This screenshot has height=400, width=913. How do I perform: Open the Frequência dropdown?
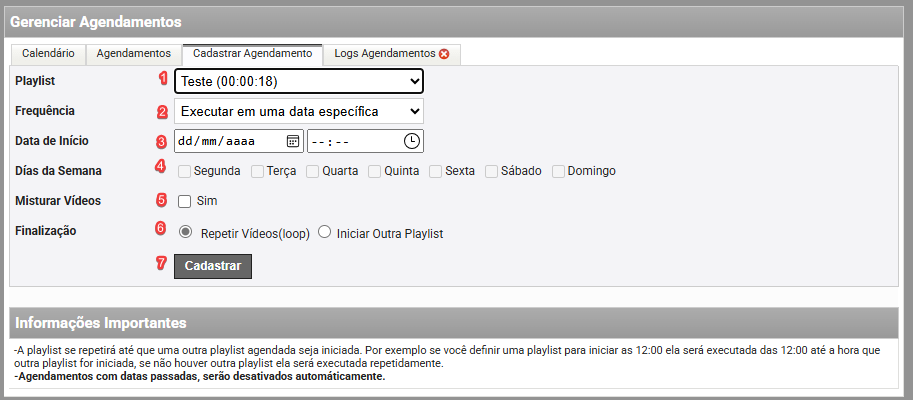(x=298, y=111)
